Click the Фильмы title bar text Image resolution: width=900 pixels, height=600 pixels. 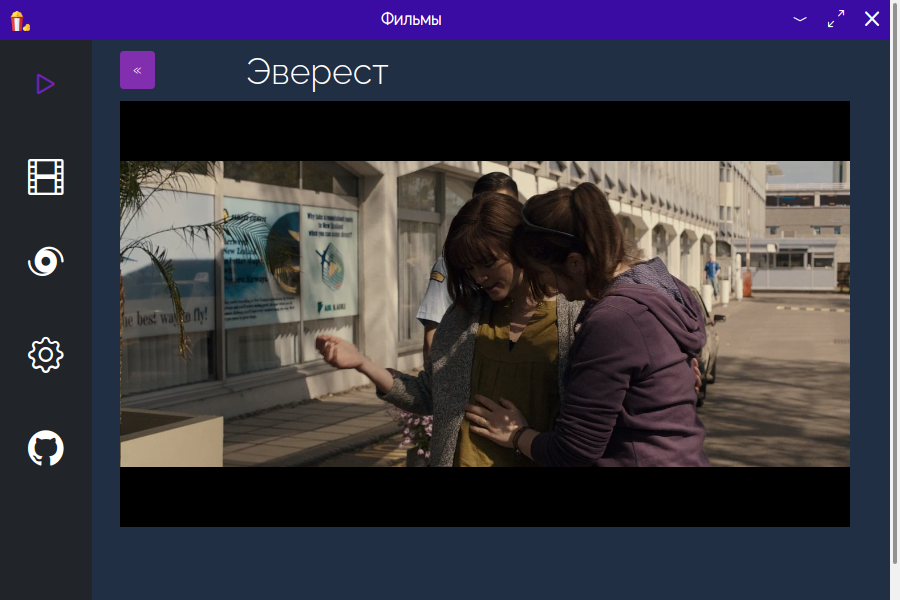[411, 19]
